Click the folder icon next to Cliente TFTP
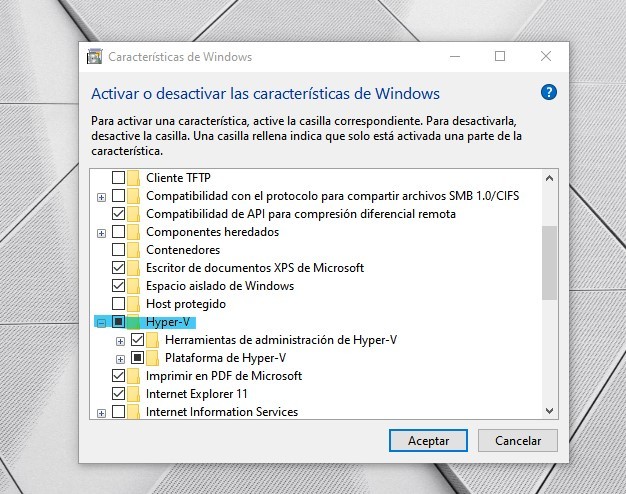 tap(134, 178)
